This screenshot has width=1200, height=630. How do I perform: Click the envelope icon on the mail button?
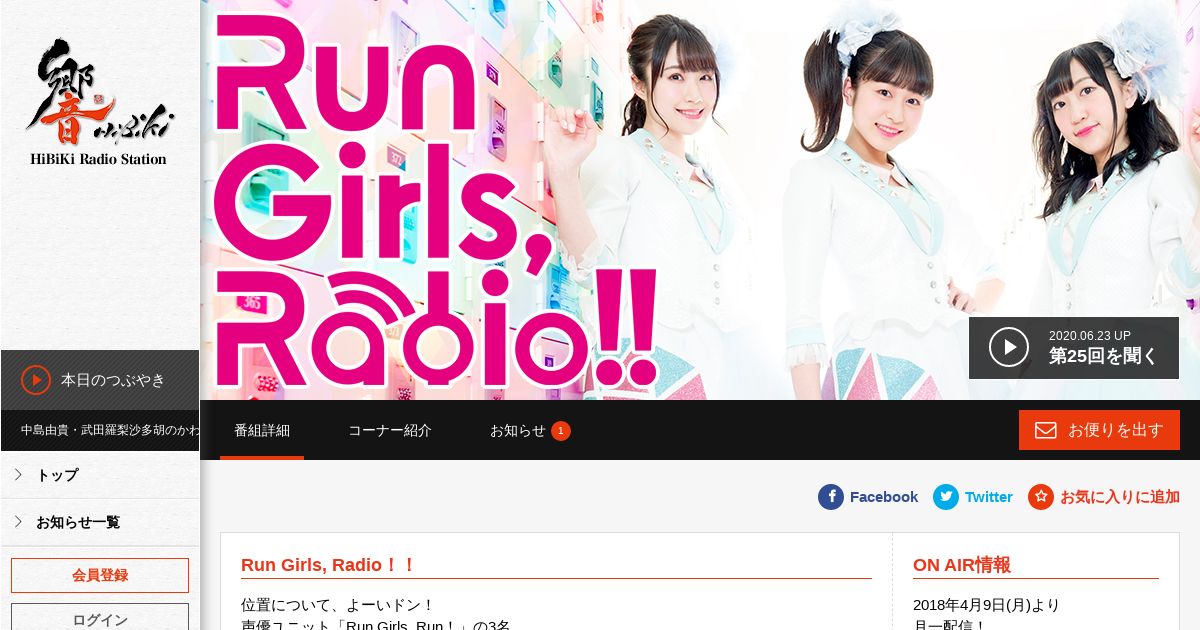1046,430
